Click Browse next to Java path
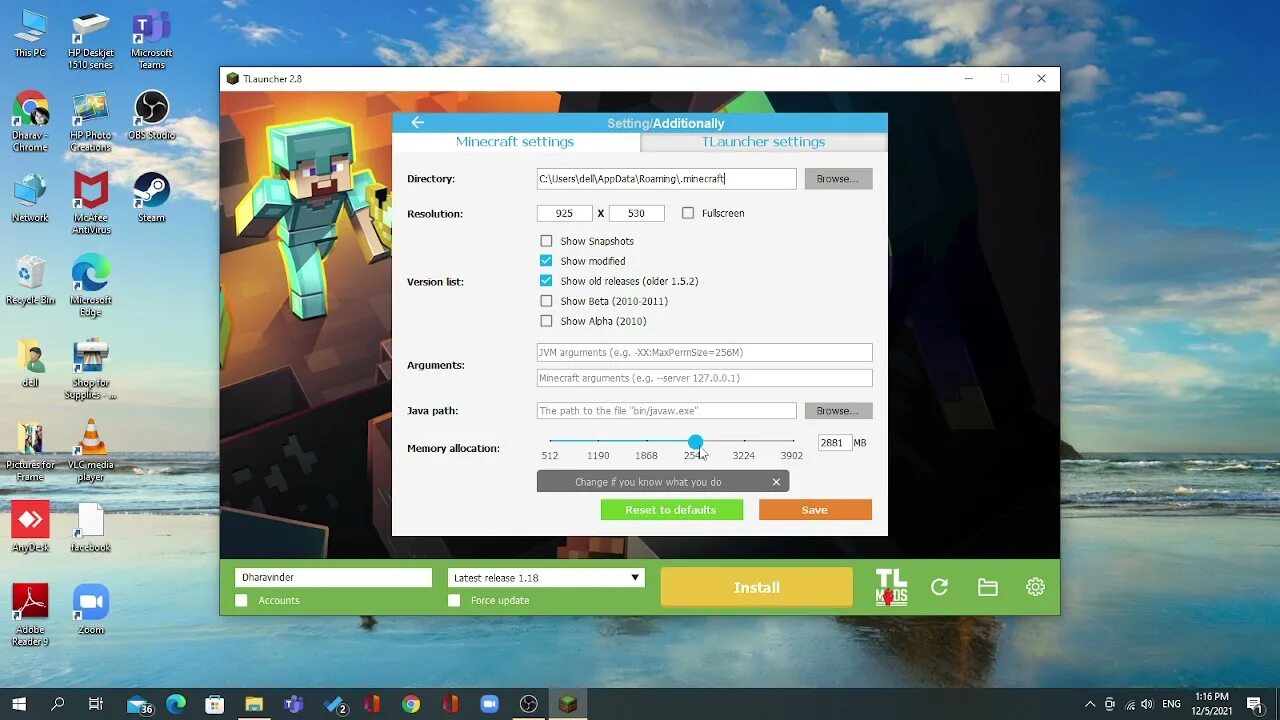This screenshot has height=720, width=1280. click(838, 411)
